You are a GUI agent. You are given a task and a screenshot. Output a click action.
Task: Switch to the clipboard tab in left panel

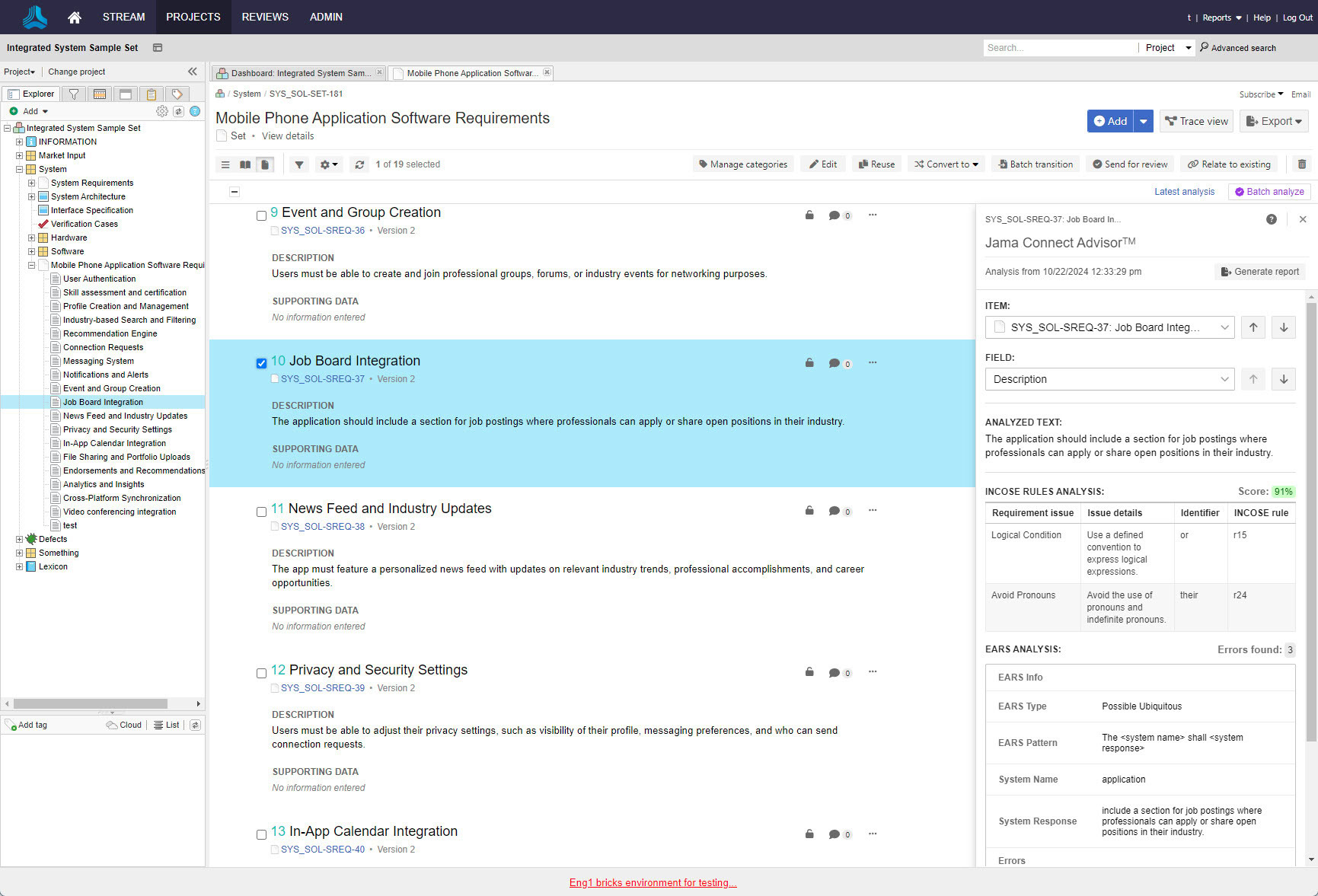click(x=152, y=94)
